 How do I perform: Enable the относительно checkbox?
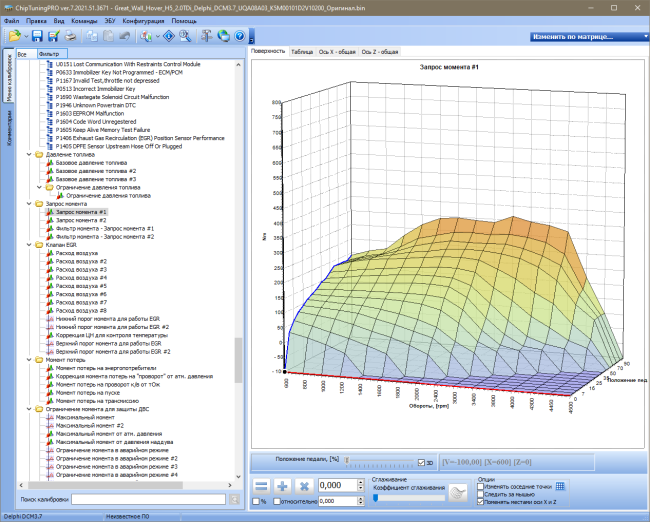point(277,502)
